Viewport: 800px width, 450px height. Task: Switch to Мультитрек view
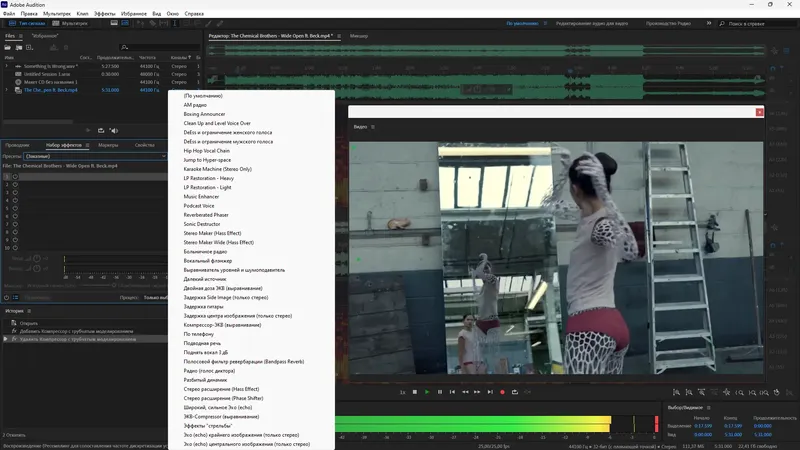point(70,23)
